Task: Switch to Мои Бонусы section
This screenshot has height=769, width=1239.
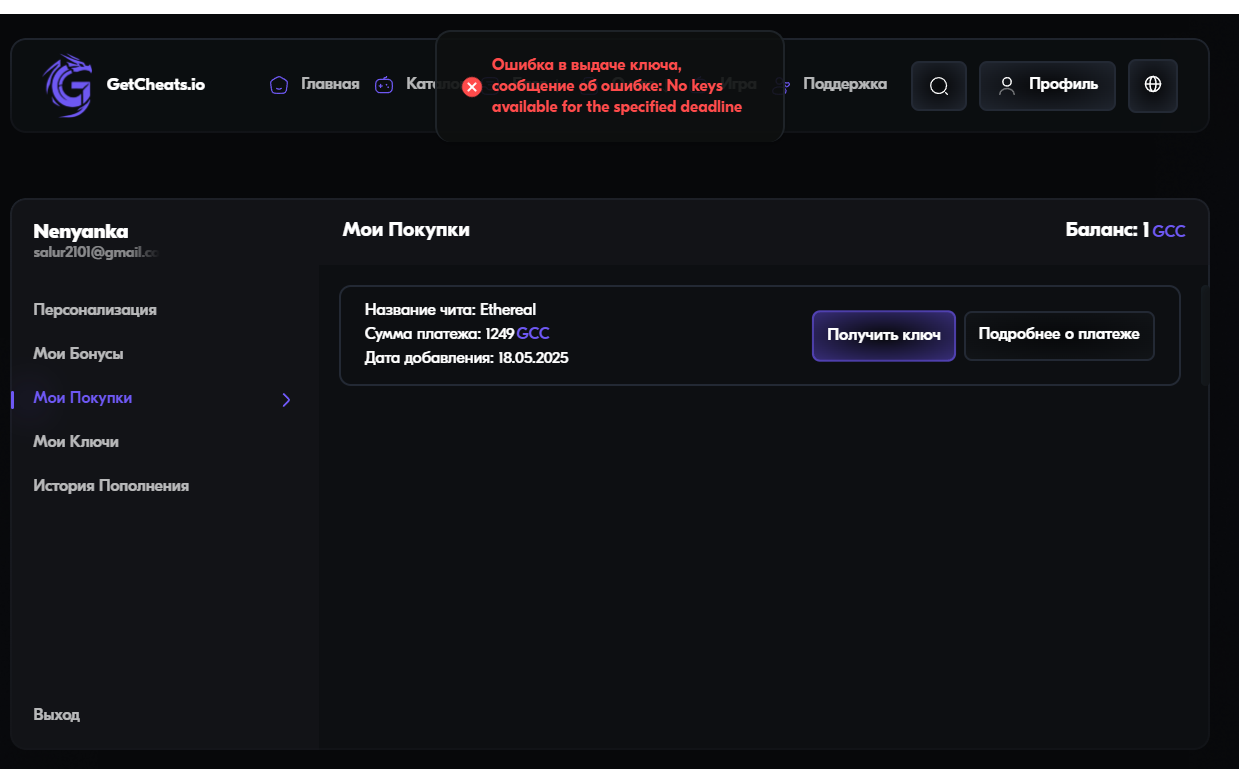Action: tap(78, 354)
